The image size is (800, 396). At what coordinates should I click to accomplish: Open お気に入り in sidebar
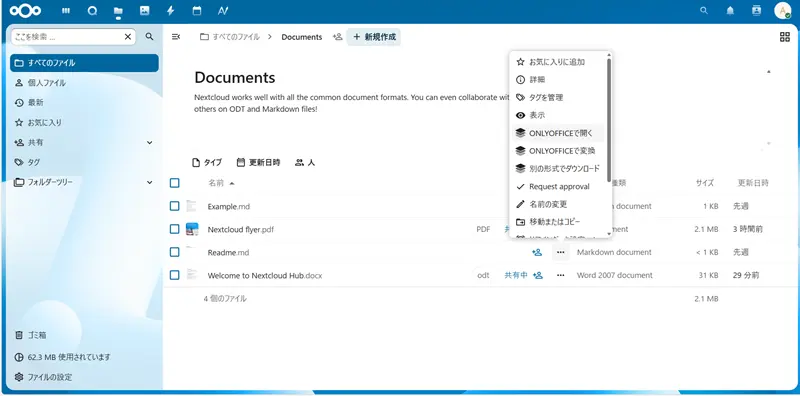click(84, 122)
